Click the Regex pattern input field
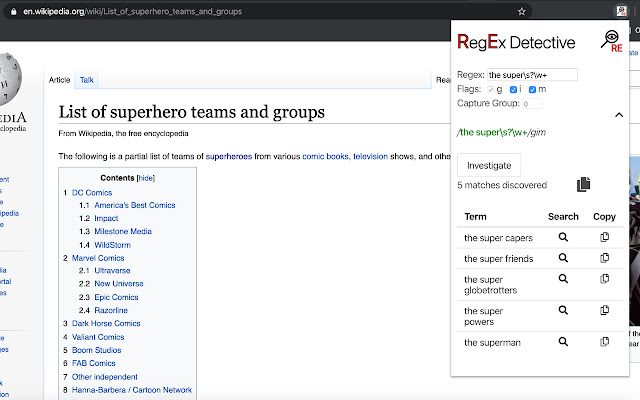Screen dimensions: 640x400 point(532,75)
